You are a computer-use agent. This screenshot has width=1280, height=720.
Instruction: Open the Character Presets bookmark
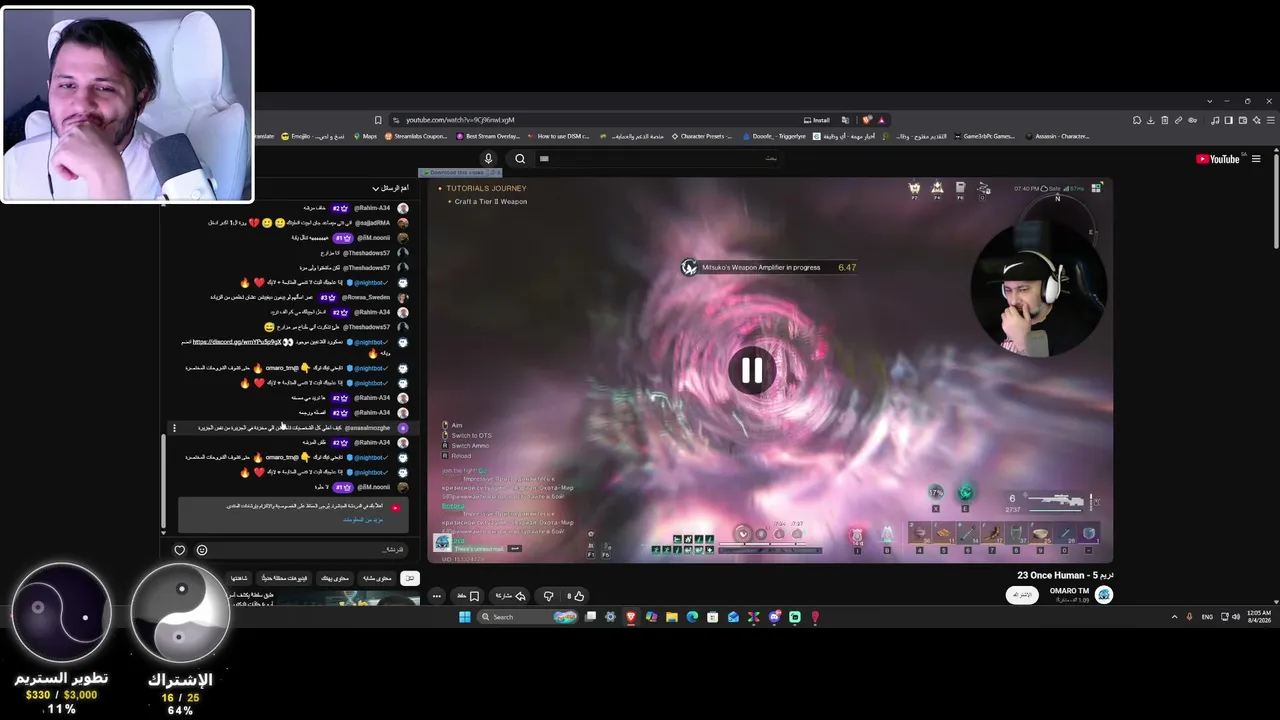[702, 136]
